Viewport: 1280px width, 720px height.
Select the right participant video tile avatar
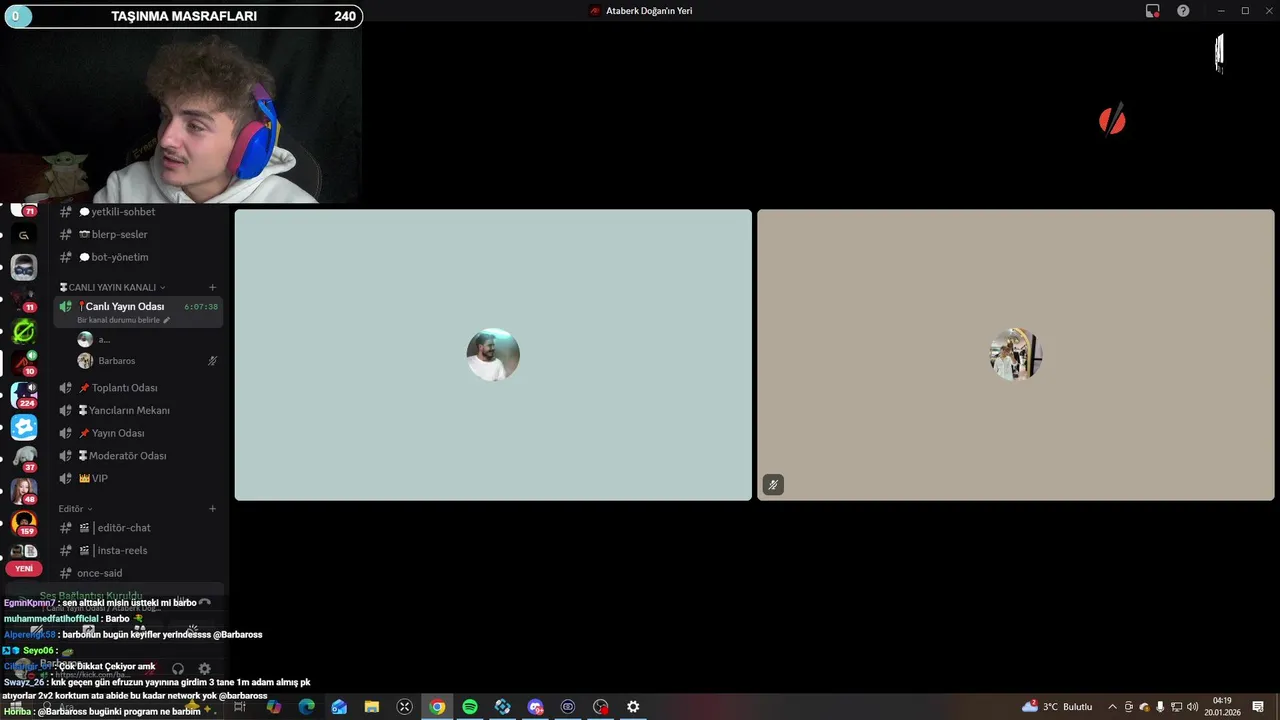click(1016, 355)
